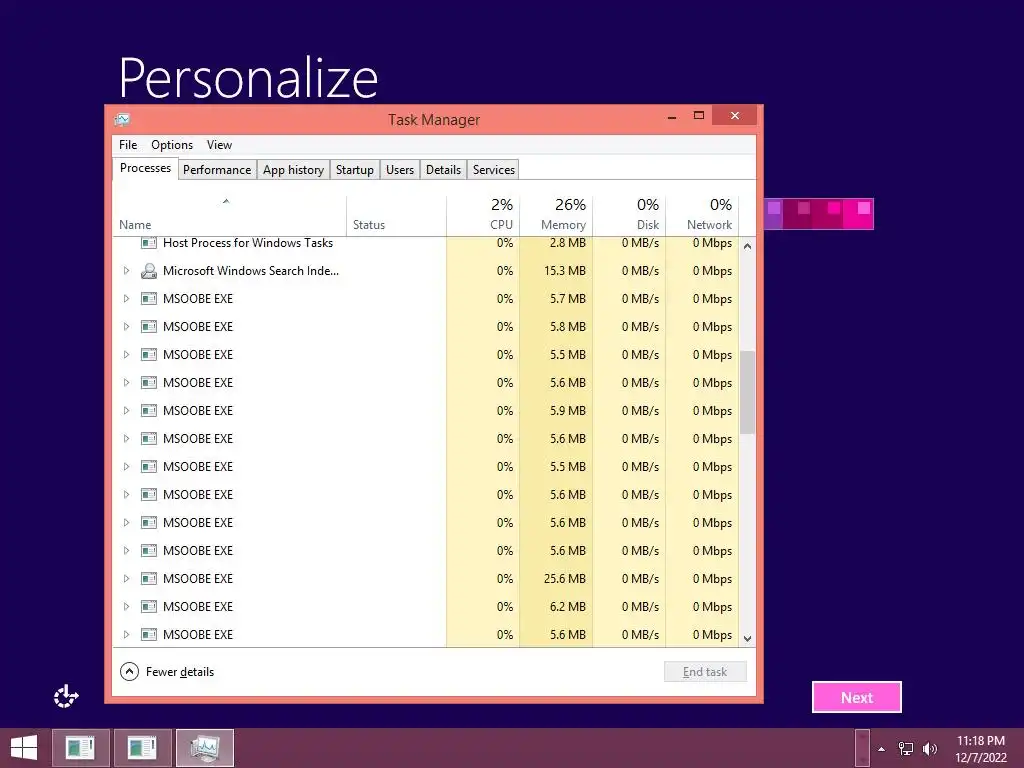Select the Processes tab
The height and width of the screenshot is (768, 1024).
[x=145, y=168]
